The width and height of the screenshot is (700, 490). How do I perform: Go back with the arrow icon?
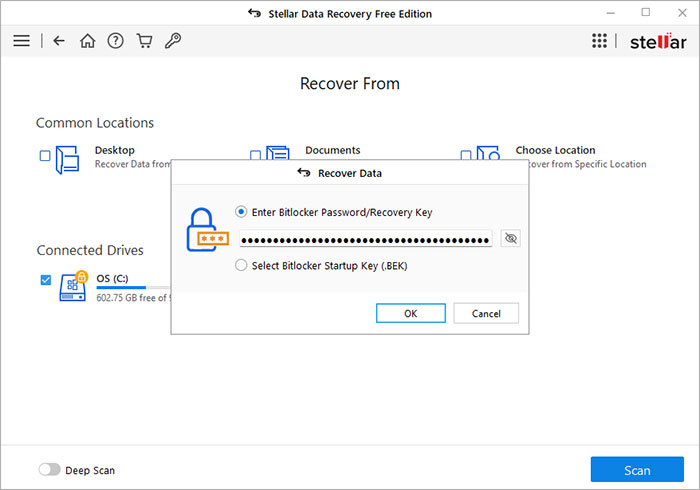coord(59,41)
